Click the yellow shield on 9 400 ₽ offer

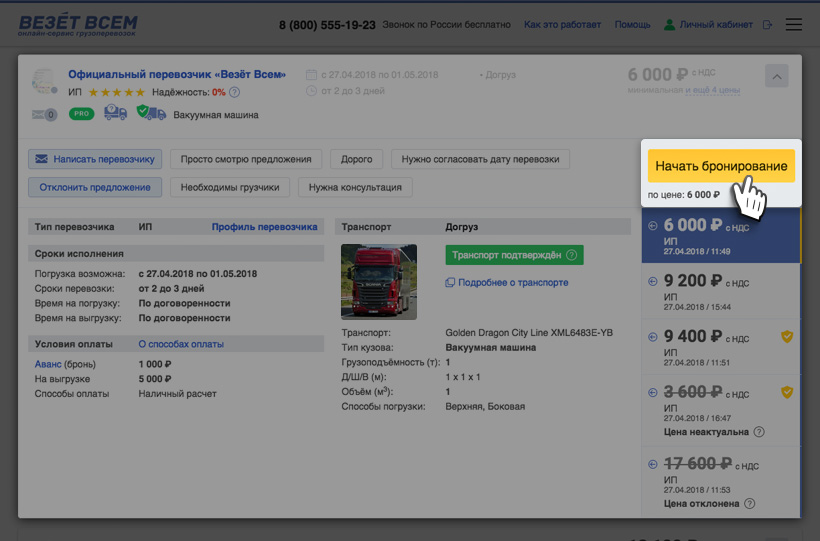[x=787, y=337]
